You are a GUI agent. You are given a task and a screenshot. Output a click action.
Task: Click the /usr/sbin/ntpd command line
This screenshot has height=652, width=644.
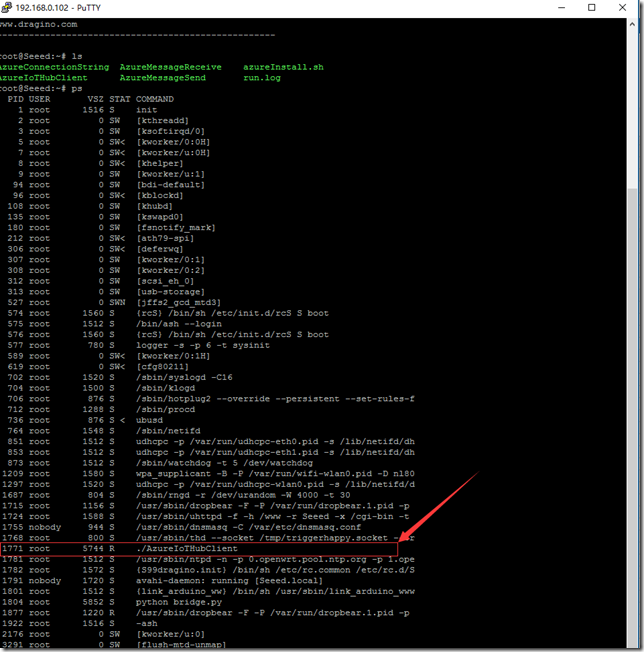coord(275,559)
